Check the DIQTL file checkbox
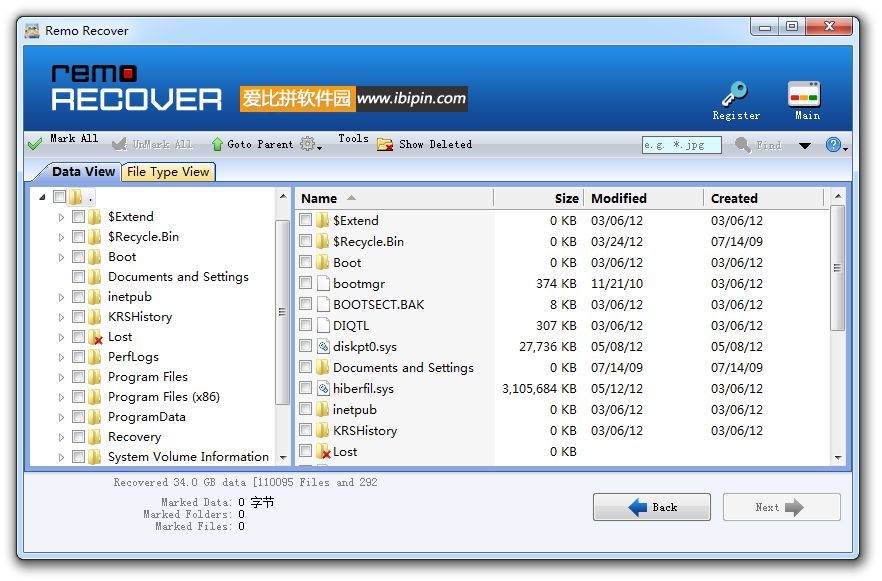This screenshot has height=581, width=882. 305,325
